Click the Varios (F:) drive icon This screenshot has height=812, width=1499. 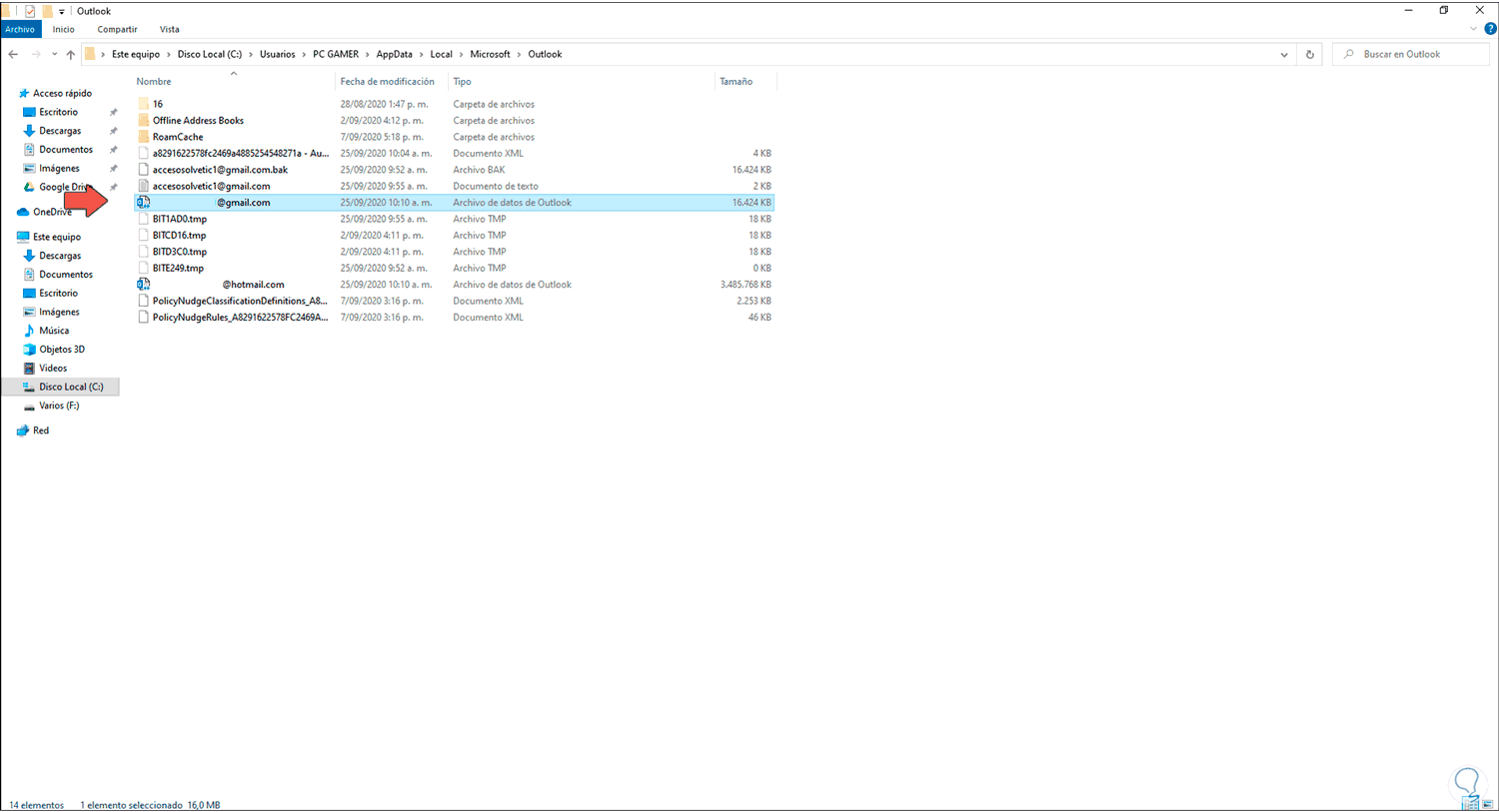coord(29,406)
